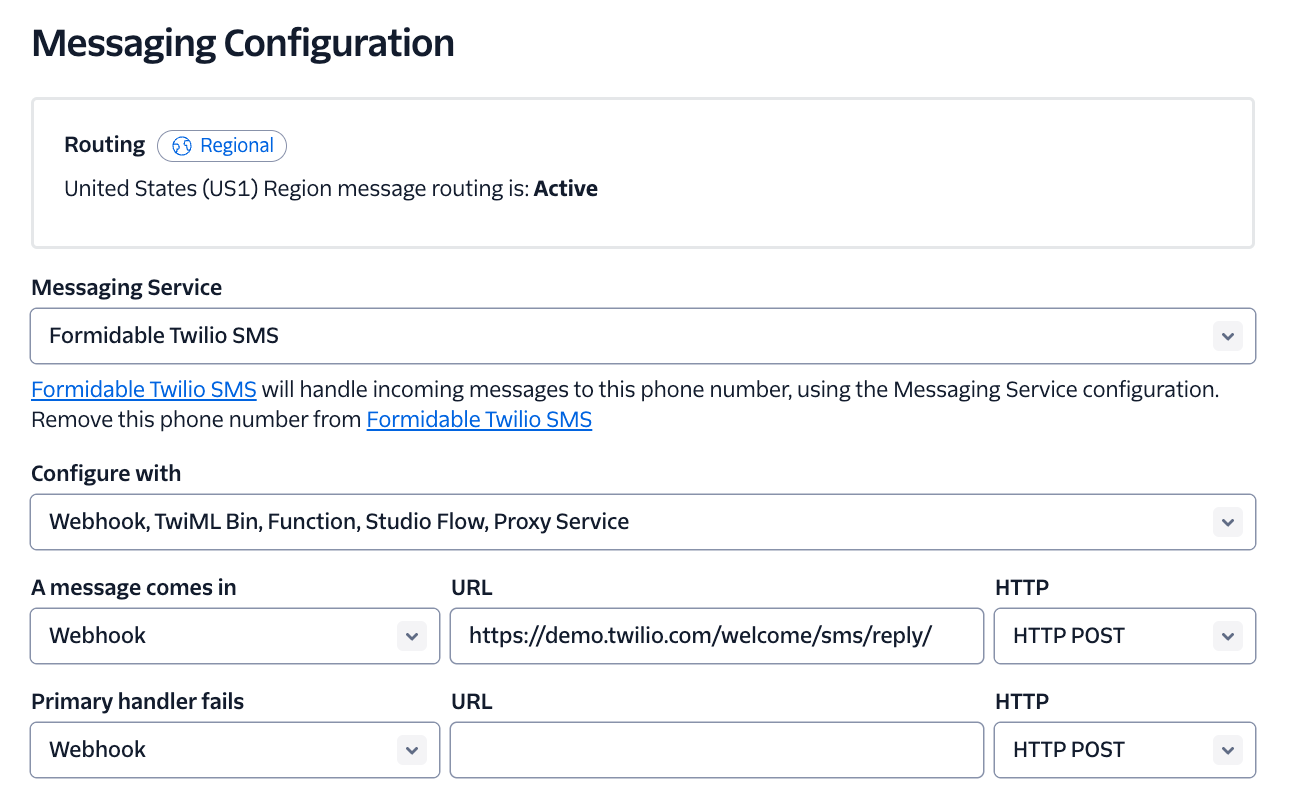The image size is (1300, 800).
Task: Click the Routing section label
Action: [104, 144]
